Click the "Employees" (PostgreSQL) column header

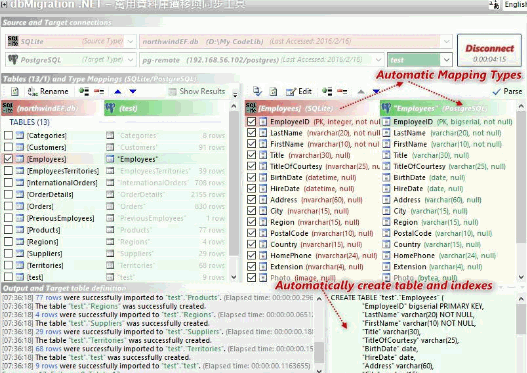pyautogui.click(x=447, y=108)
